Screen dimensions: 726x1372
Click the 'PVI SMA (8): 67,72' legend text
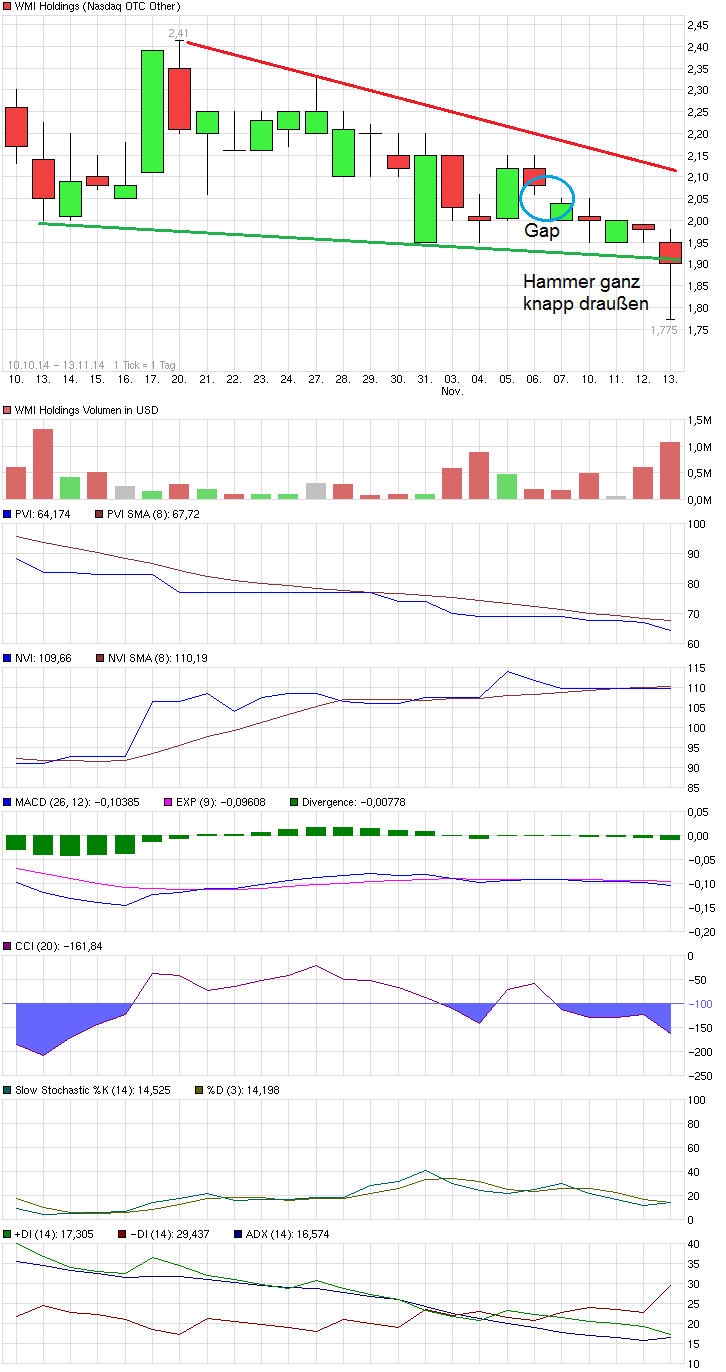coord(155,514)
